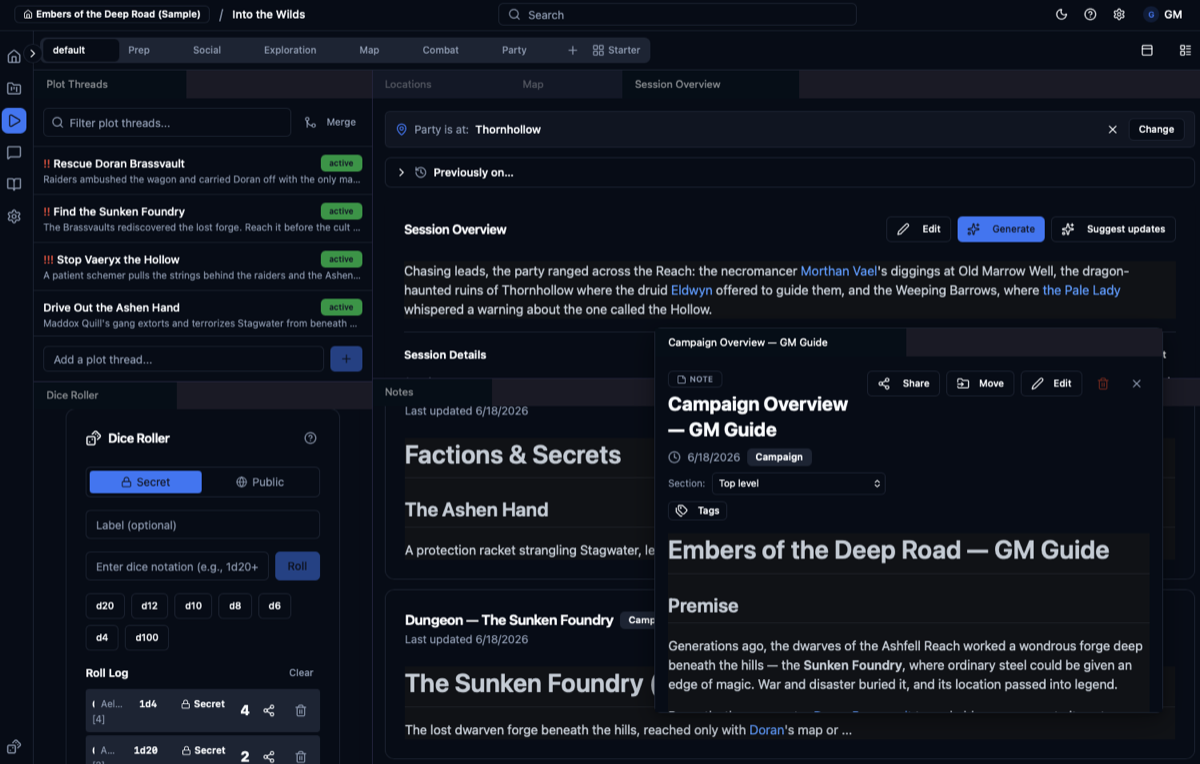Delete the Campaign Overview note (red trash)
The image size is (1200, 764).
1103,384
